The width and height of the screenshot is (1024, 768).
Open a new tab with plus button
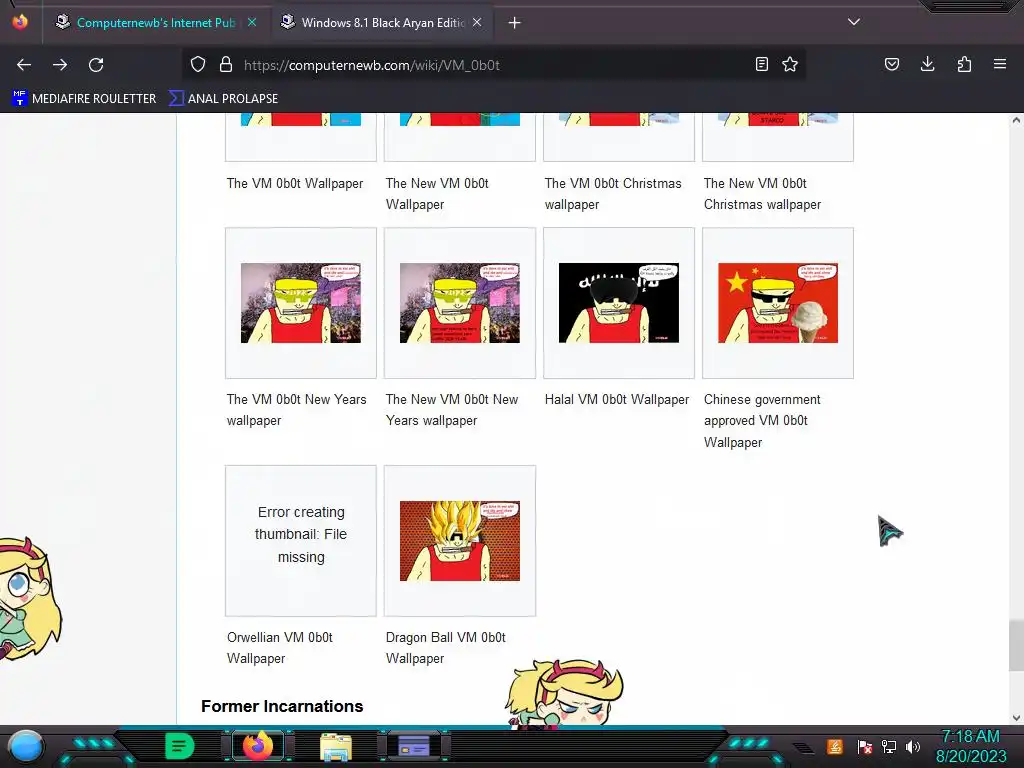coord(515,23)
